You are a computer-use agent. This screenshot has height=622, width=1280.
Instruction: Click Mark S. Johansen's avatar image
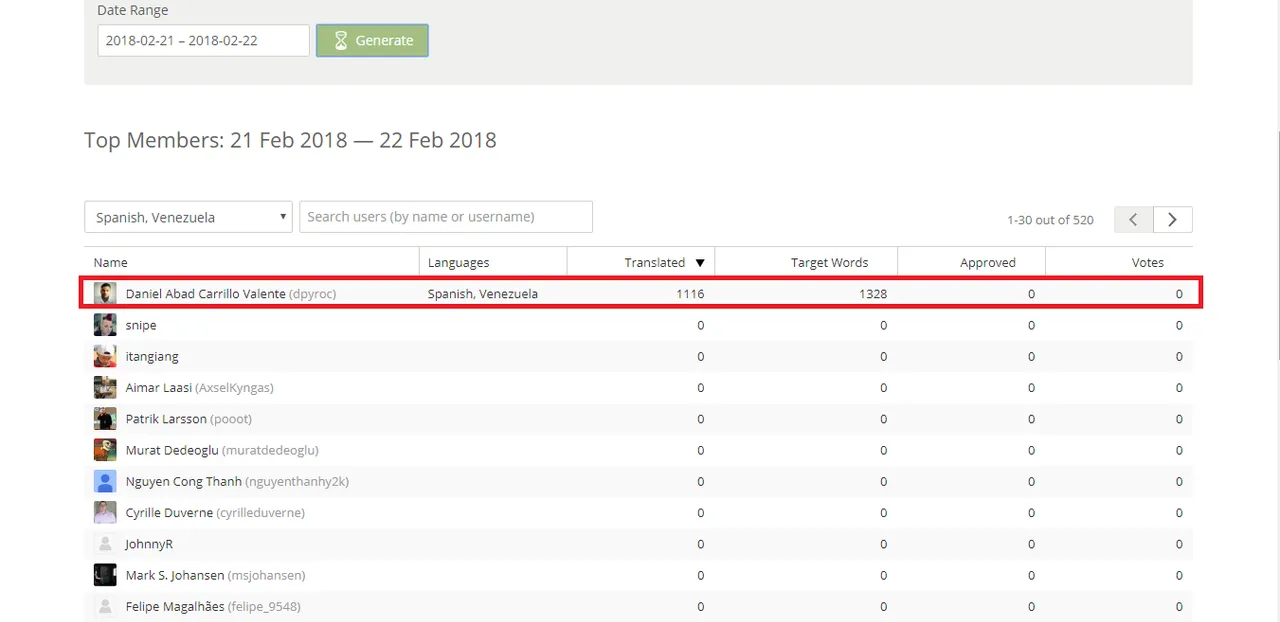[105, 575]
